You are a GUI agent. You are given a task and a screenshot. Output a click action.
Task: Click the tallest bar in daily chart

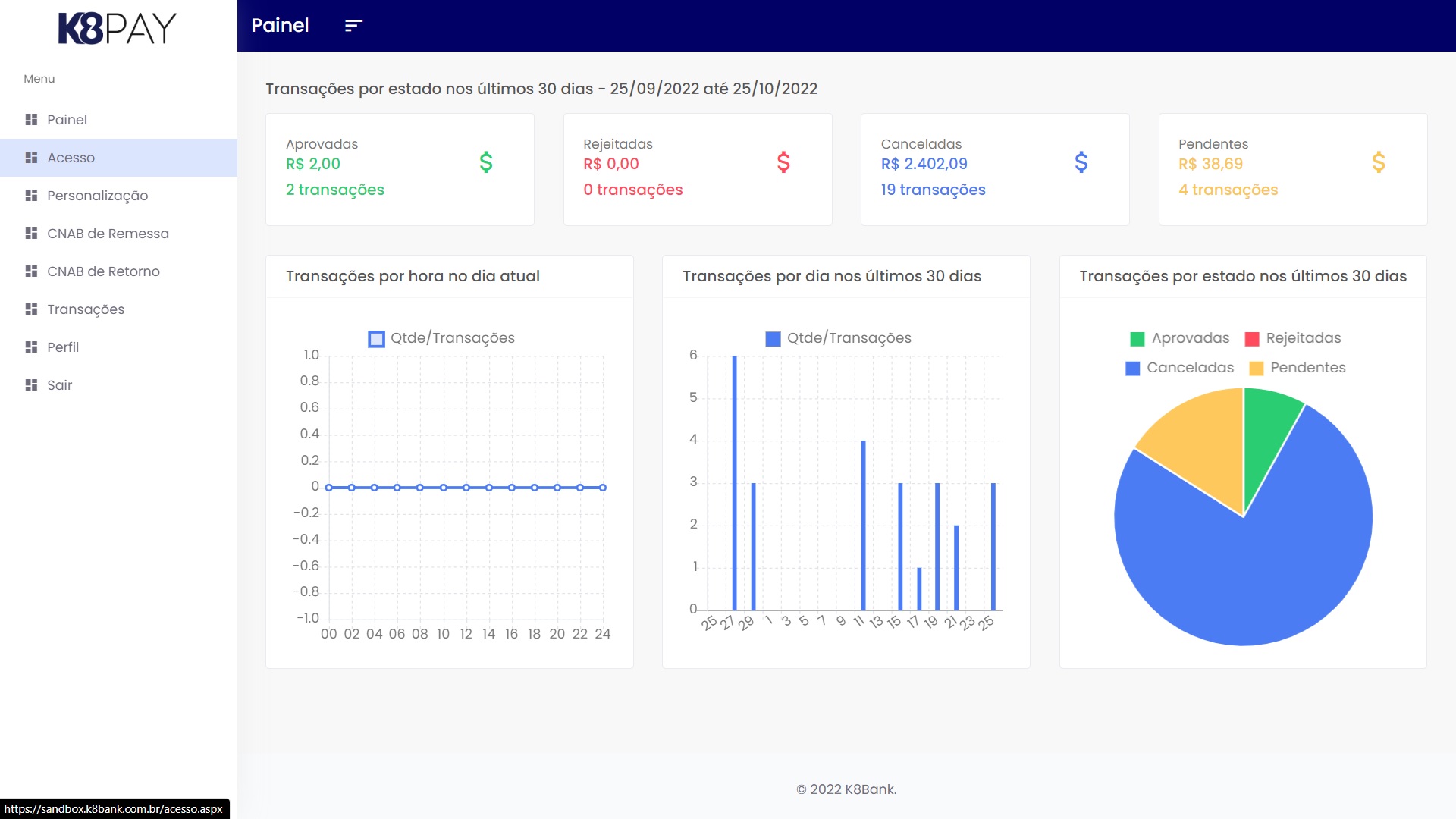[x=734, y=485]
